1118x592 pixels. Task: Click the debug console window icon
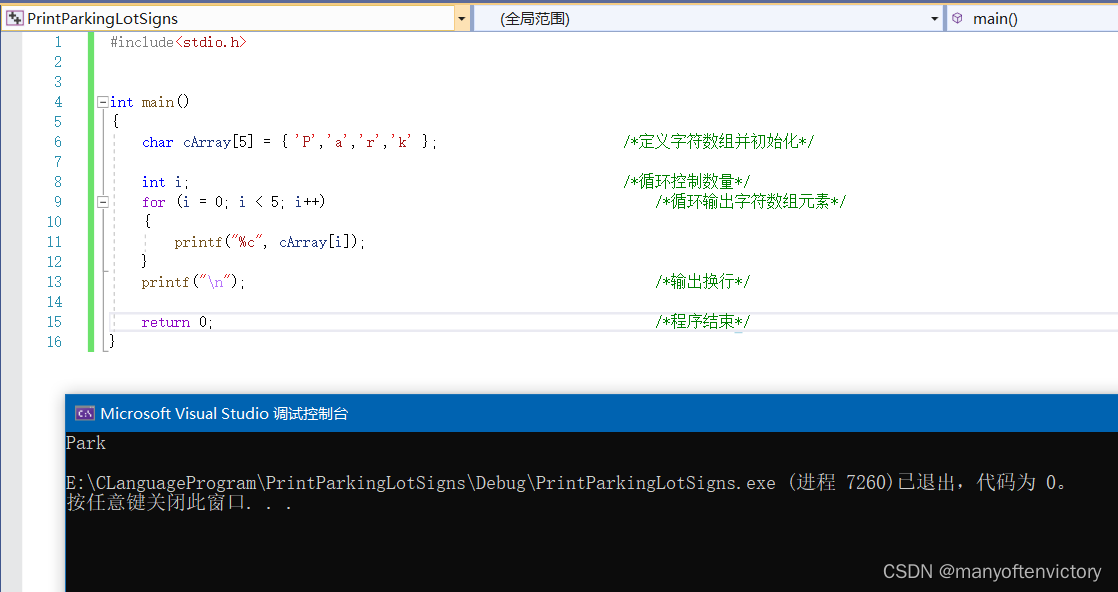85,413
